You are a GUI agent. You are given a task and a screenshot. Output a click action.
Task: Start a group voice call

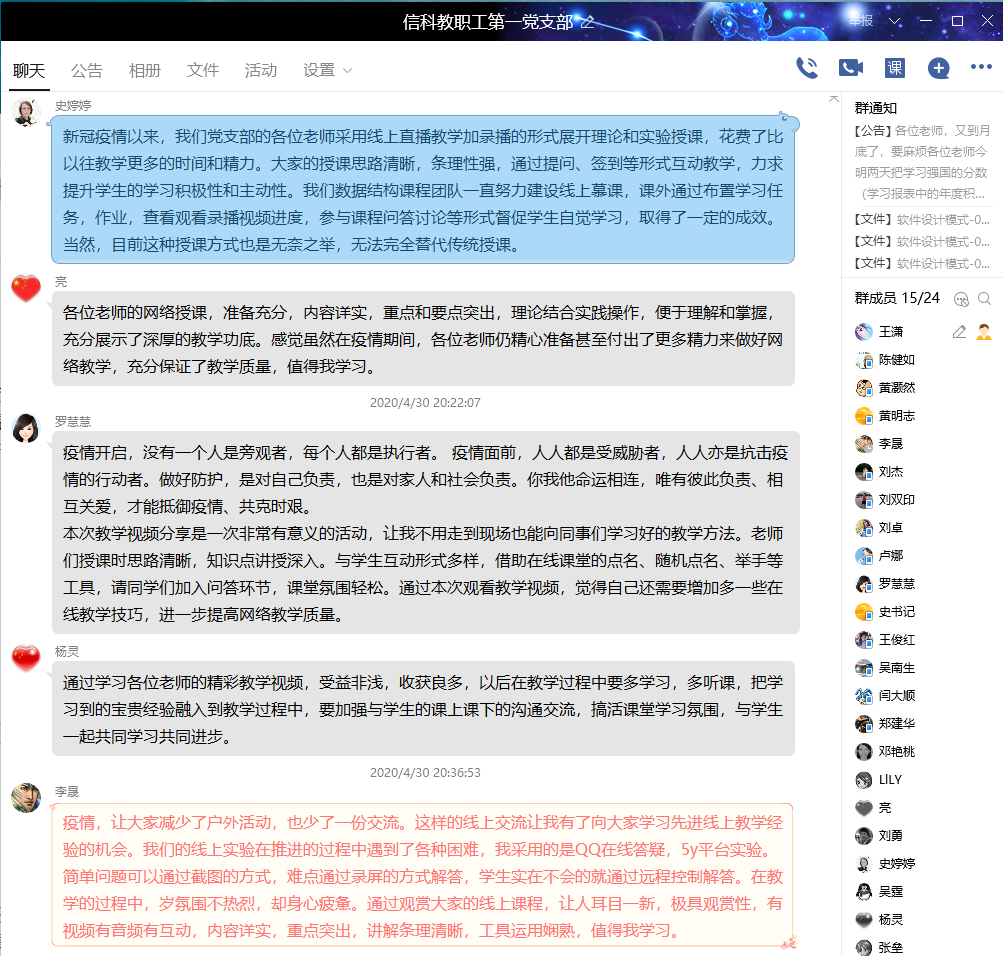(806, 68)
